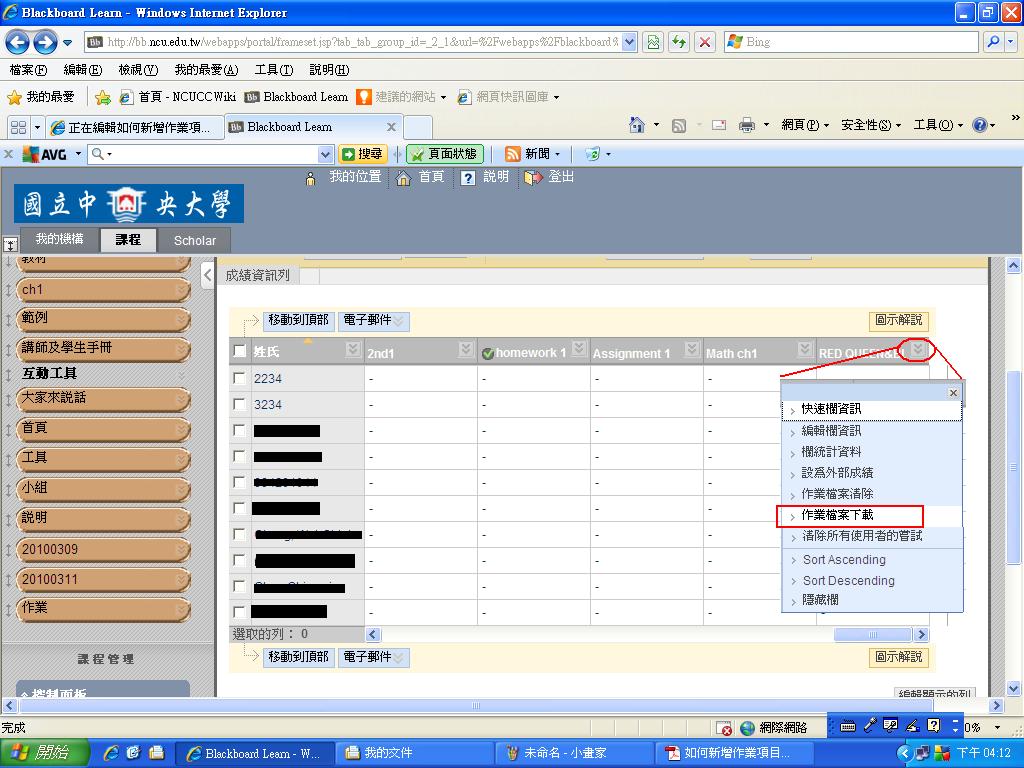
Task: Tick the checkbox for student 3234
Action: [240, 404]
